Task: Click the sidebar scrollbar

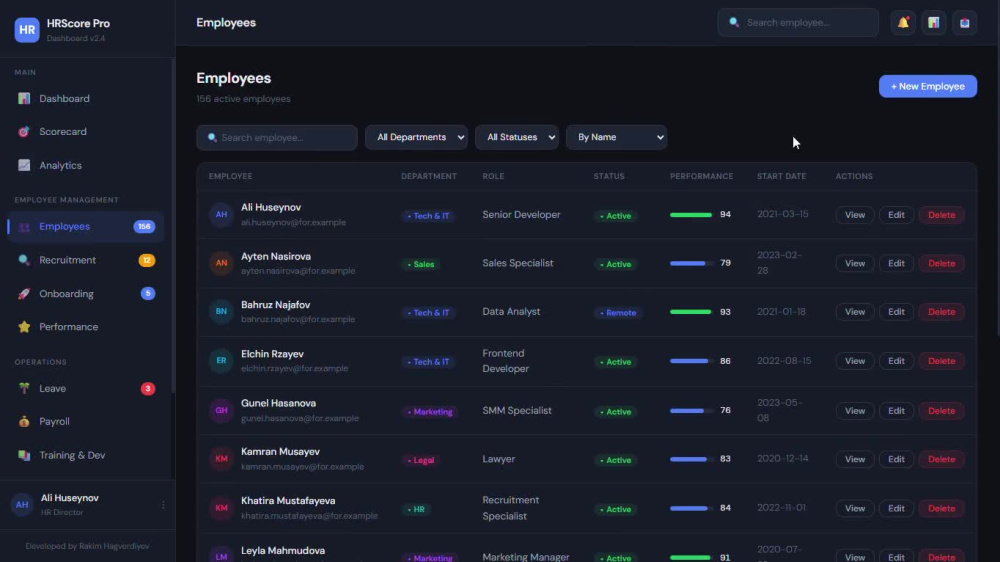Action: [x=173, y=225]
